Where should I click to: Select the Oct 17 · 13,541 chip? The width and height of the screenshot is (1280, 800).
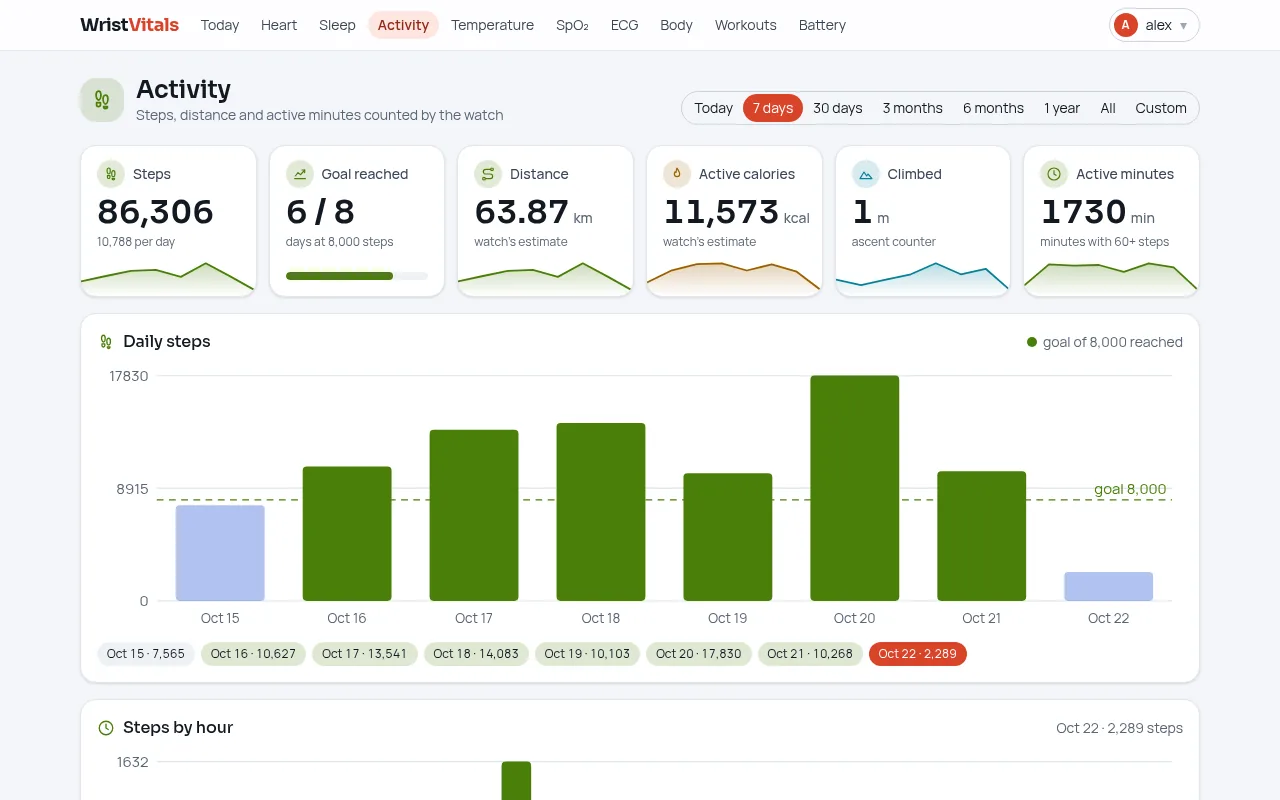pyautogui.click(x=364, y=654)
